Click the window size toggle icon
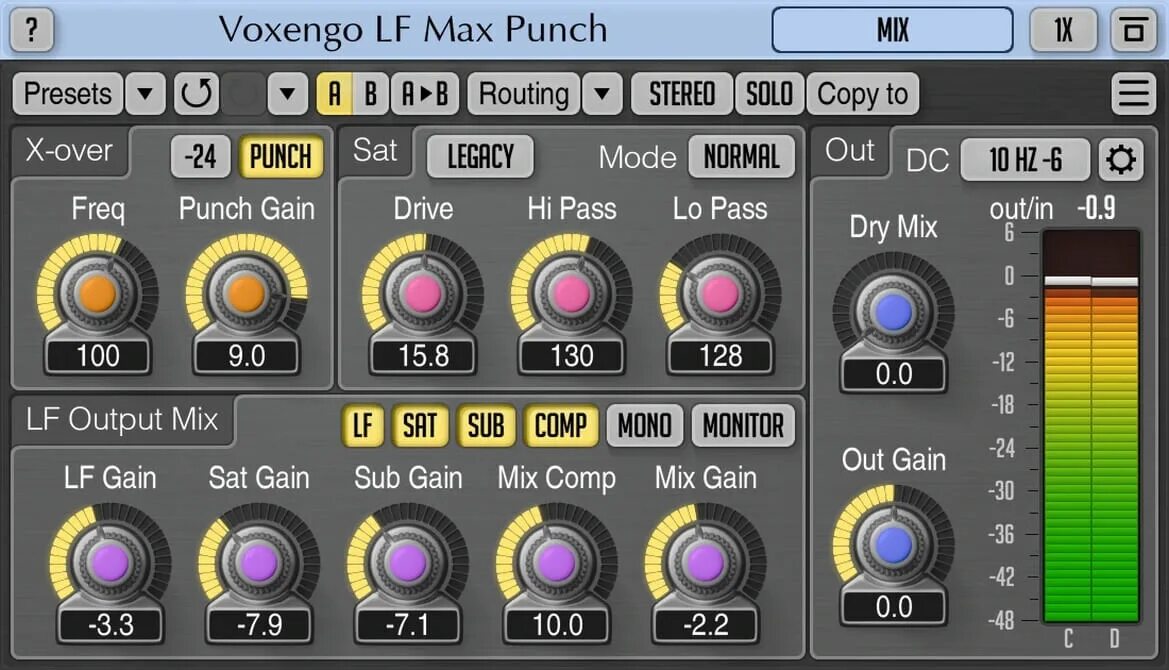The image size is (1169, 670). pos(1133,31)
